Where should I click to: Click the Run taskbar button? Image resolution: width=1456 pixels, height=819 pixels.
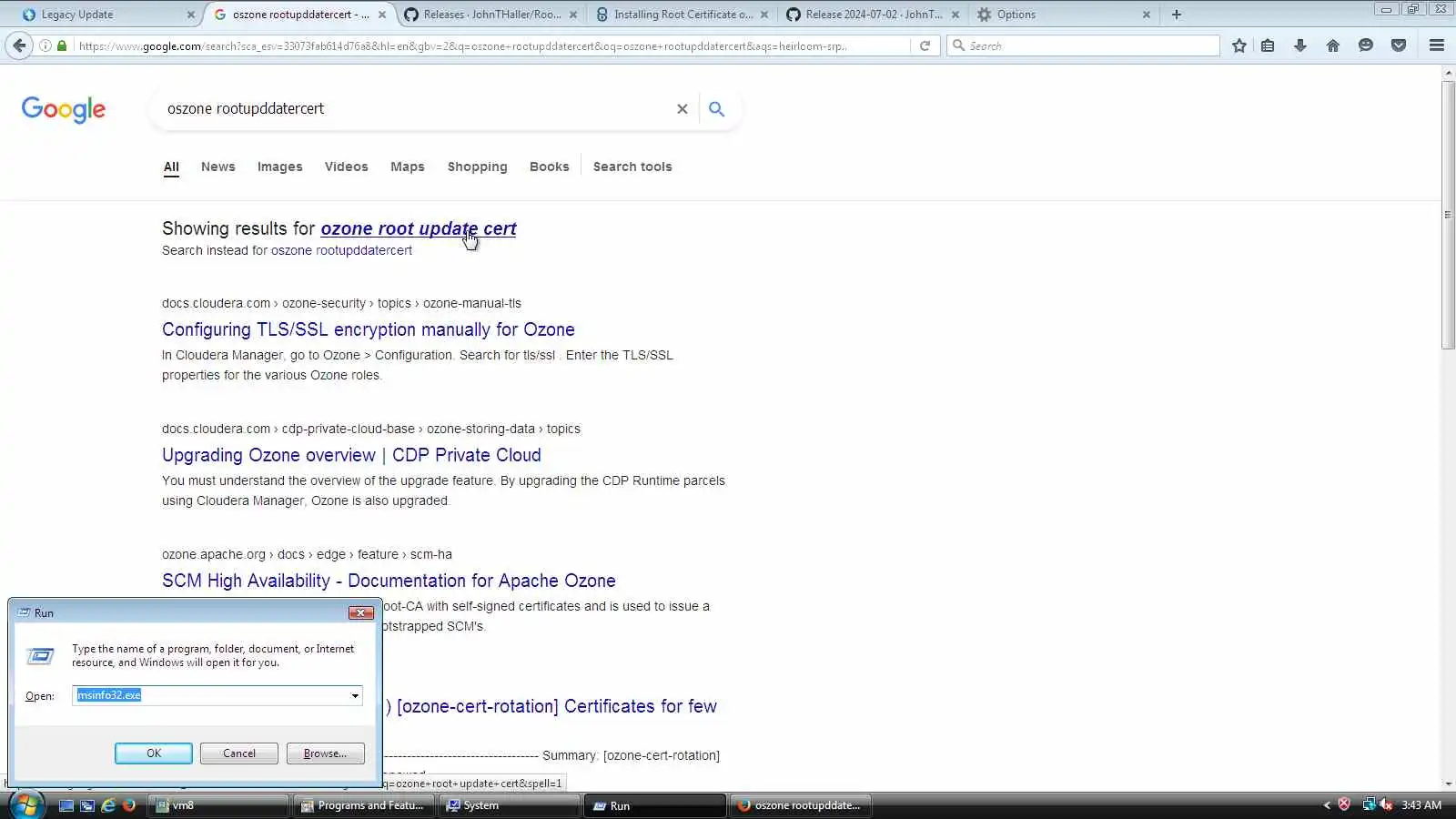[x=656, y=805]
